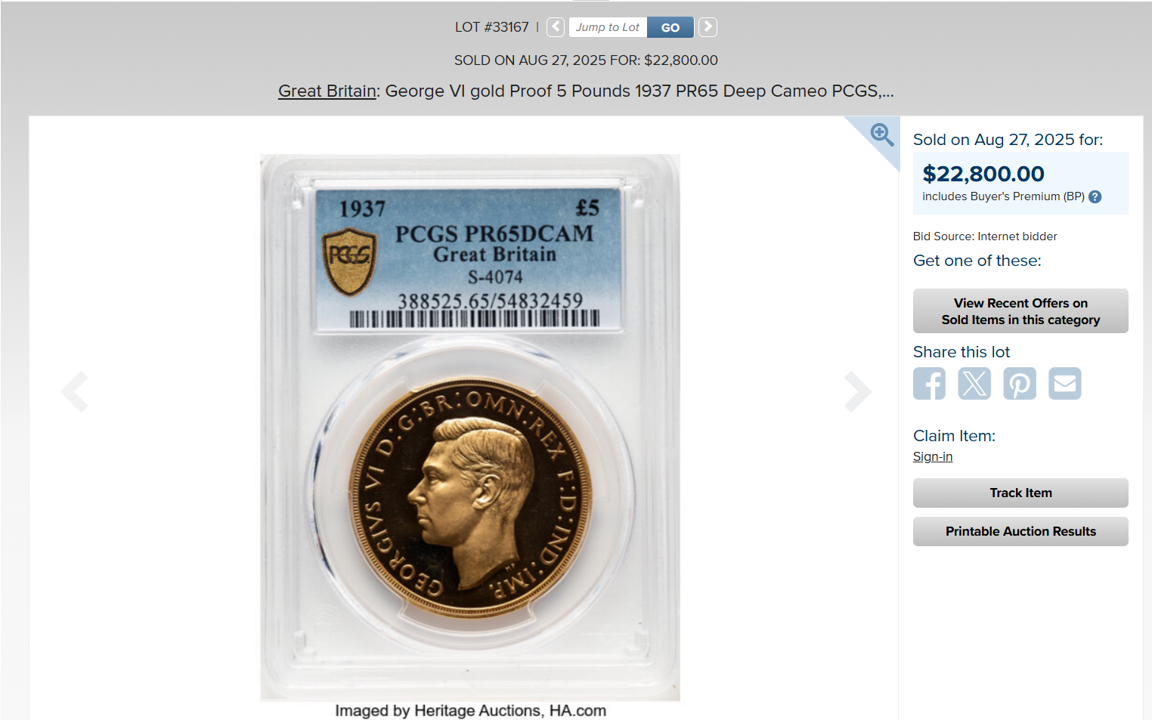
Task: Click the magnifier zoom icon on image
Action: click(882, 135)
